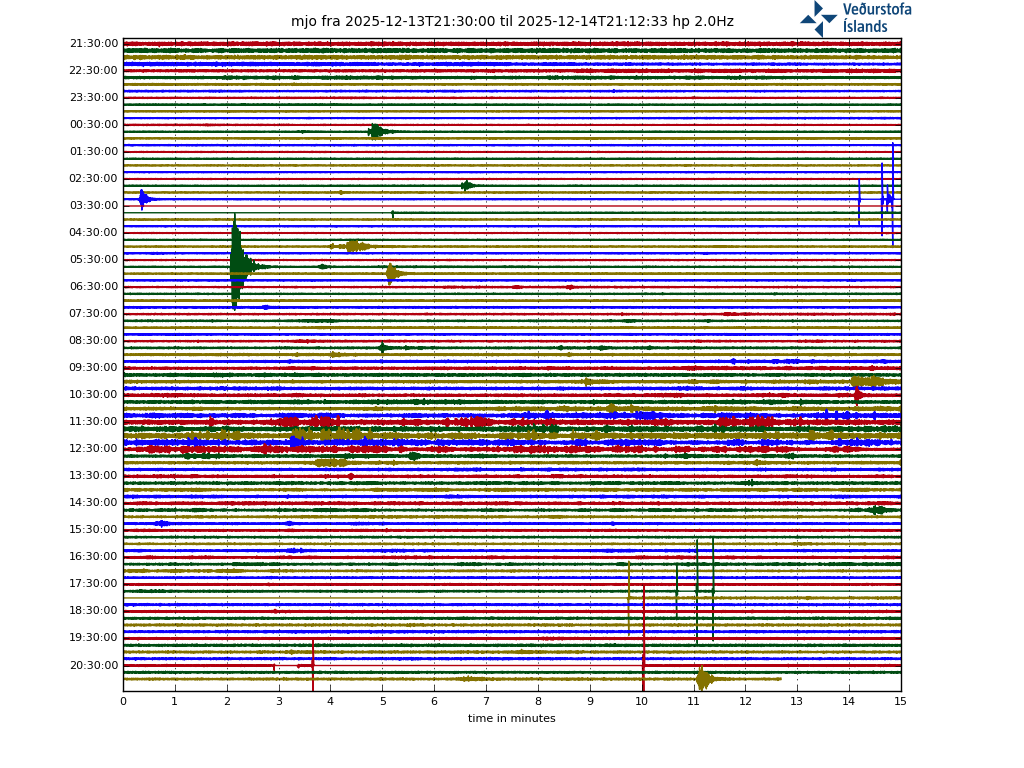Click the 21:30:00 time label
This screenshot has width=1024, height=768.
tap(94, 44)
